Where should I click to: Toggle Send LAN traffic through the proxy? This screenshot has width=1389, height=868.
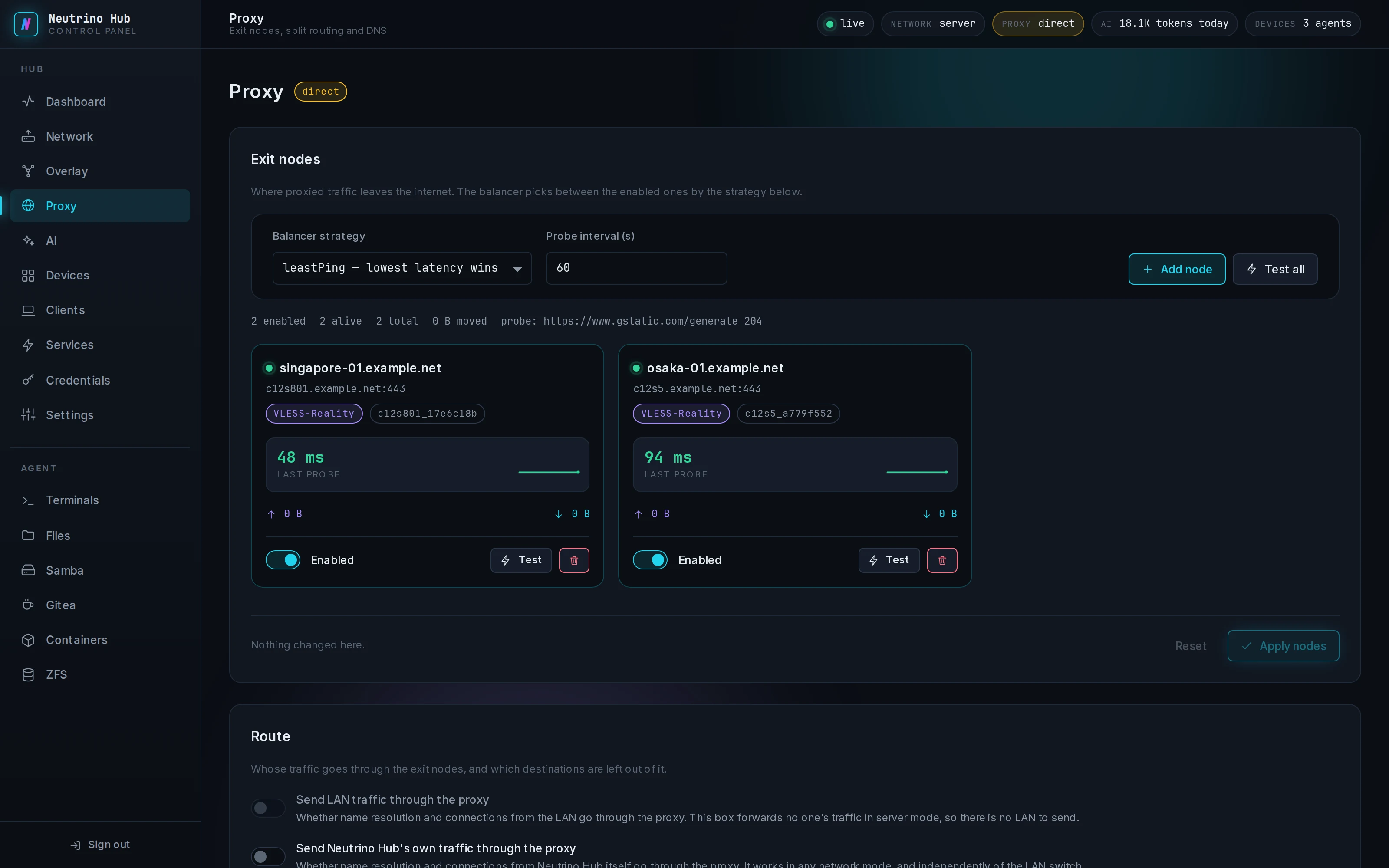[x=268, y=808]
